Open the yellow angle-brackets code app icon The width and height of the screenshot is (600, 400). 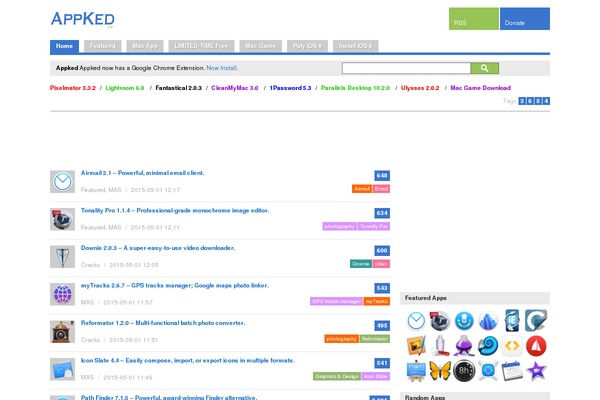point(512,346)
